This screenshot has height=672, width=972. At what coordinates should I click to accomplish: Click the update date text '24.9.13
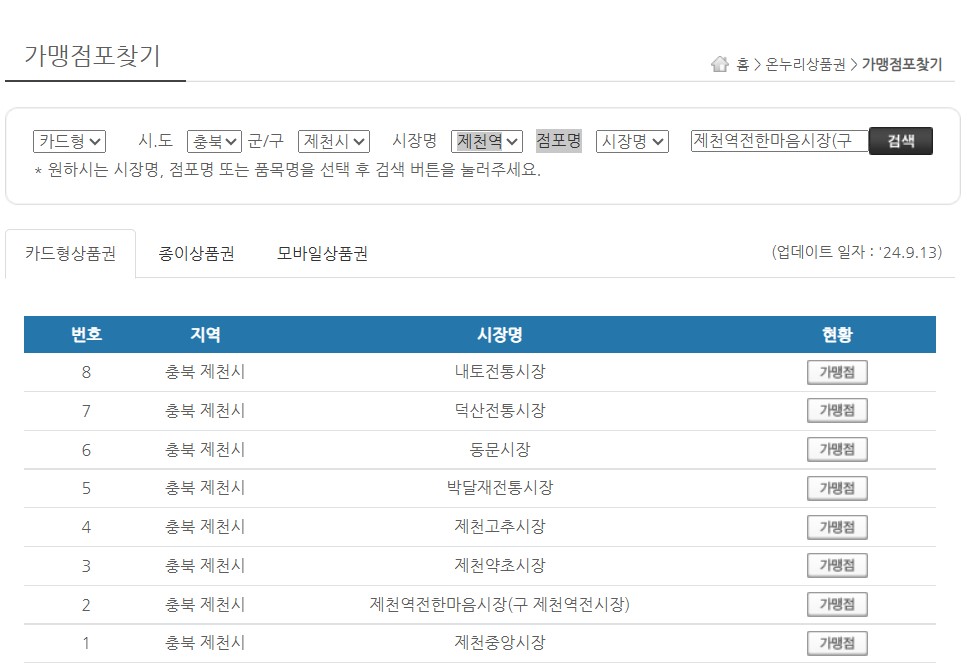857,252
